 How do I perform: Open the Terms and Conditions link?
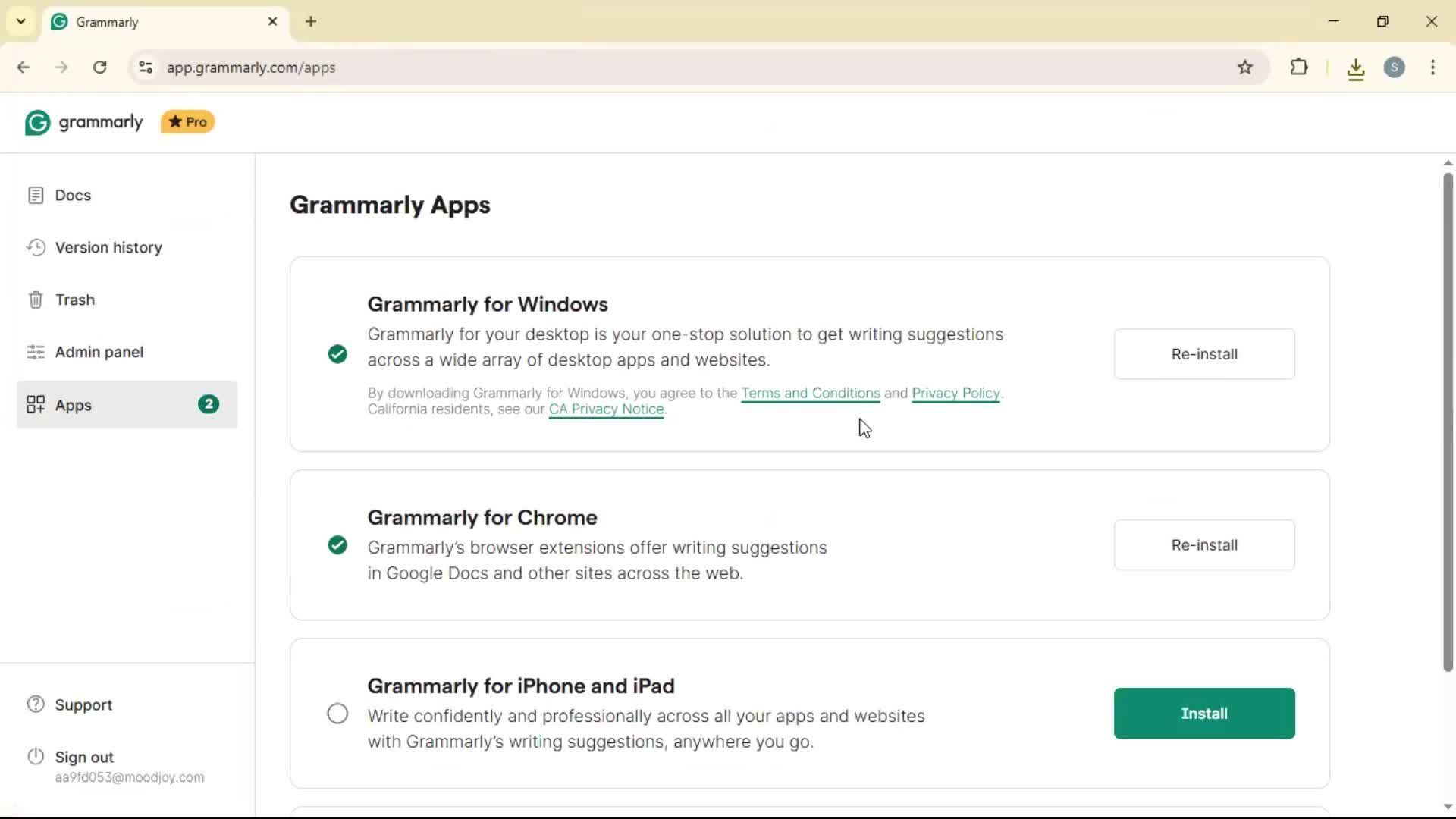810,393
